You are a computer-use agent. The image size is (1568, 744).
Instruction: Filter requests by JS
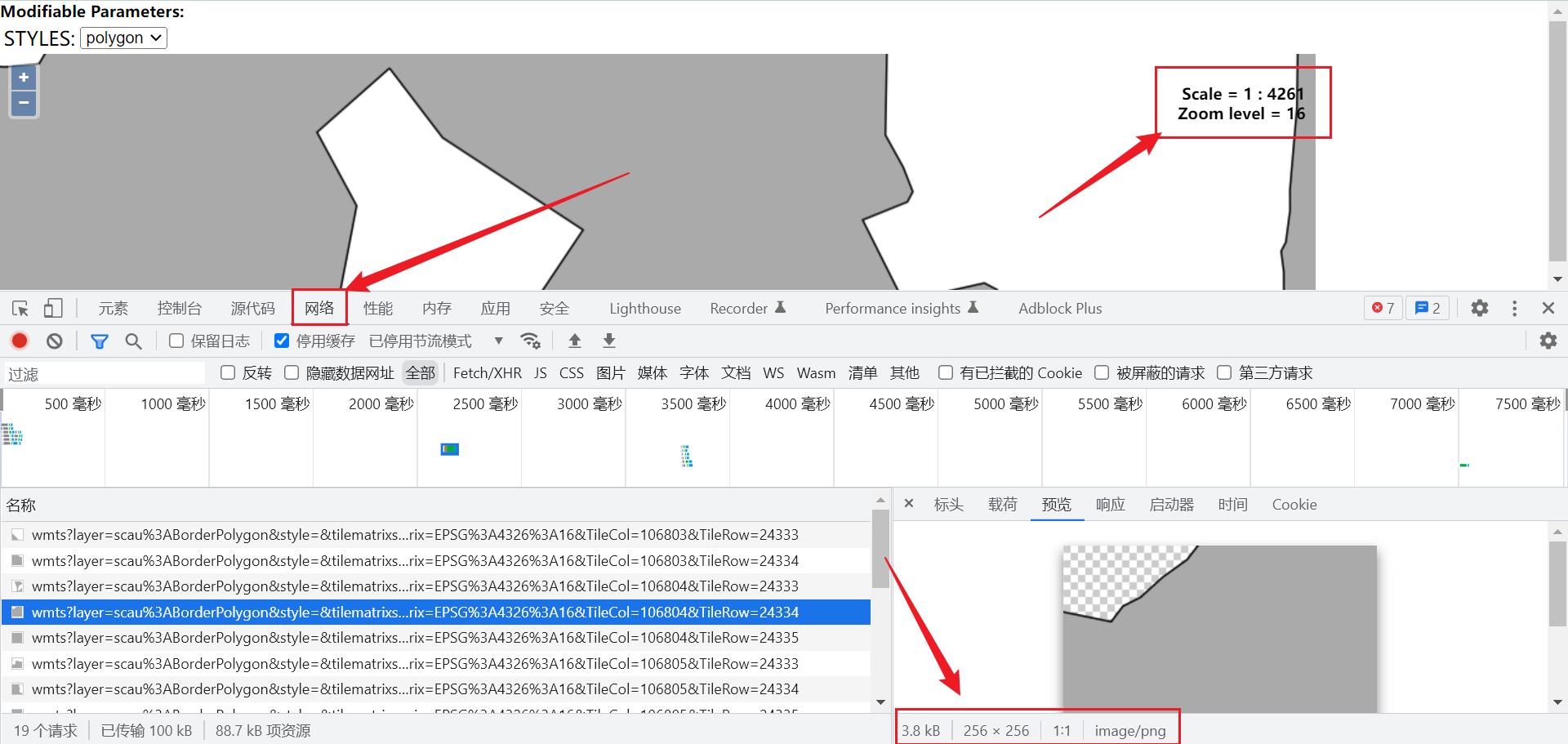(541, 372)
